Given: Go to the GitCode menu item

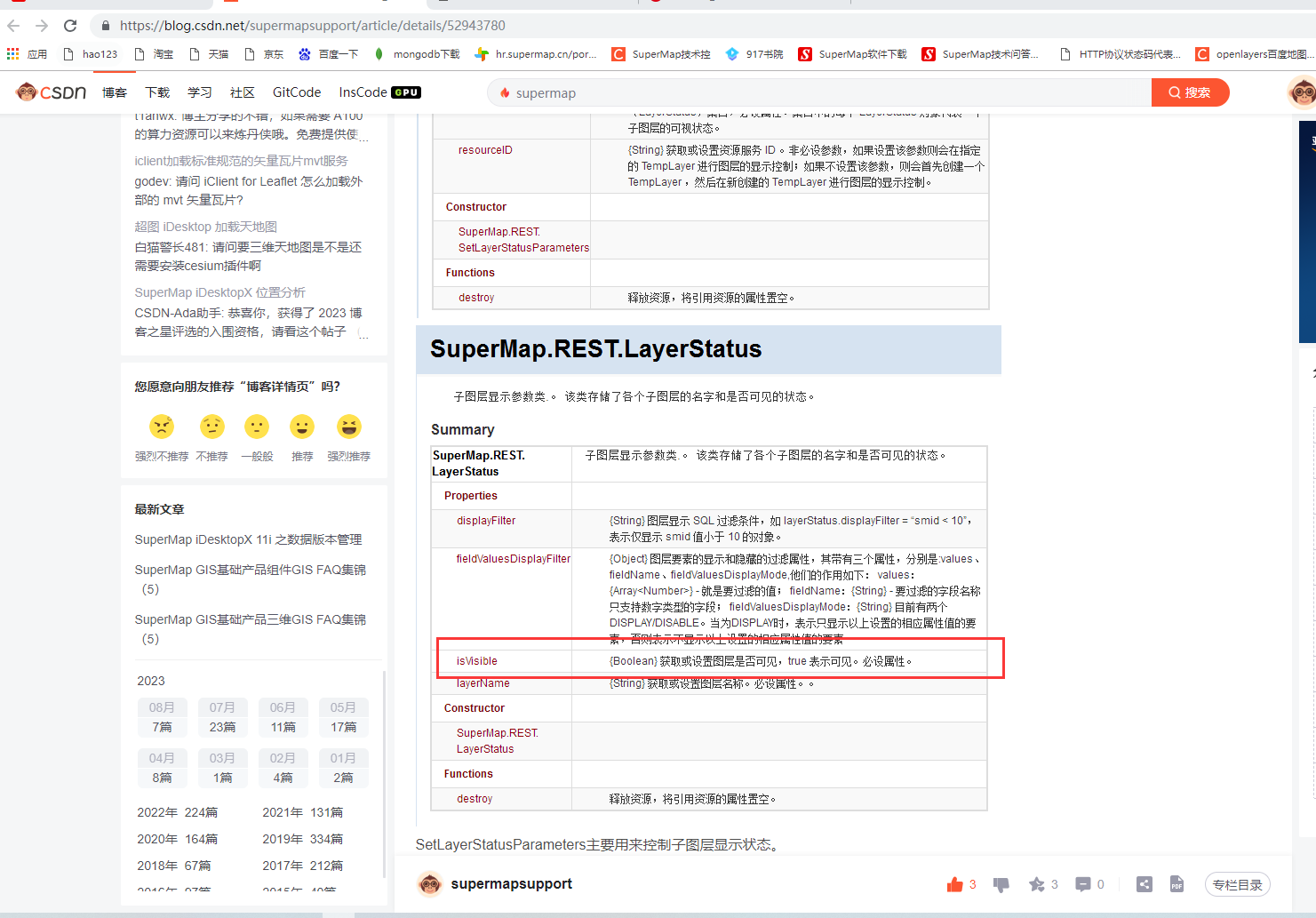Looking at the screenshot, I should pos(297,92).
